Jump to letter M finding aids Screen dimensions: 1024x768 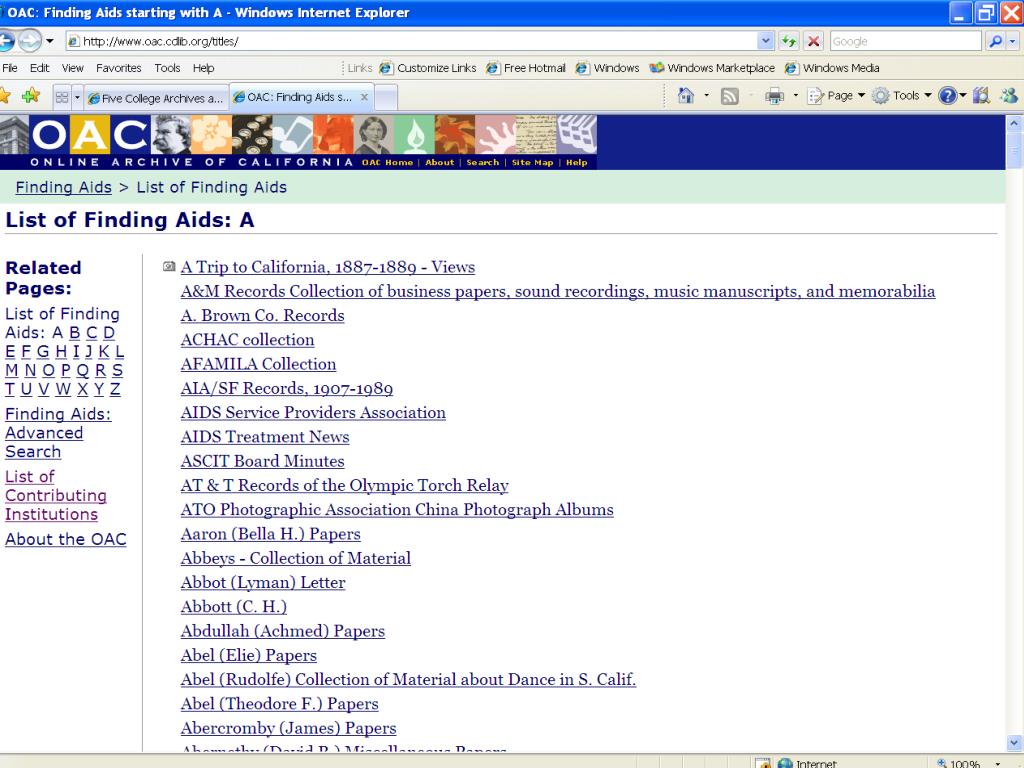[x=12, y=371]
